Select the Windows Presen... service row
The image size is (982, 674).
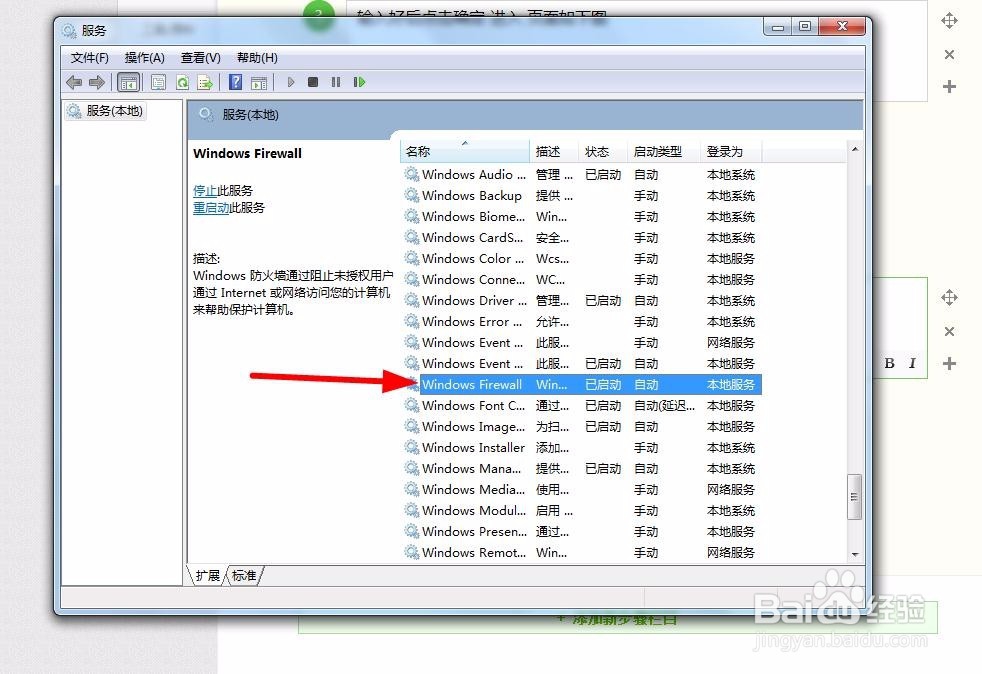coord(581,531)
